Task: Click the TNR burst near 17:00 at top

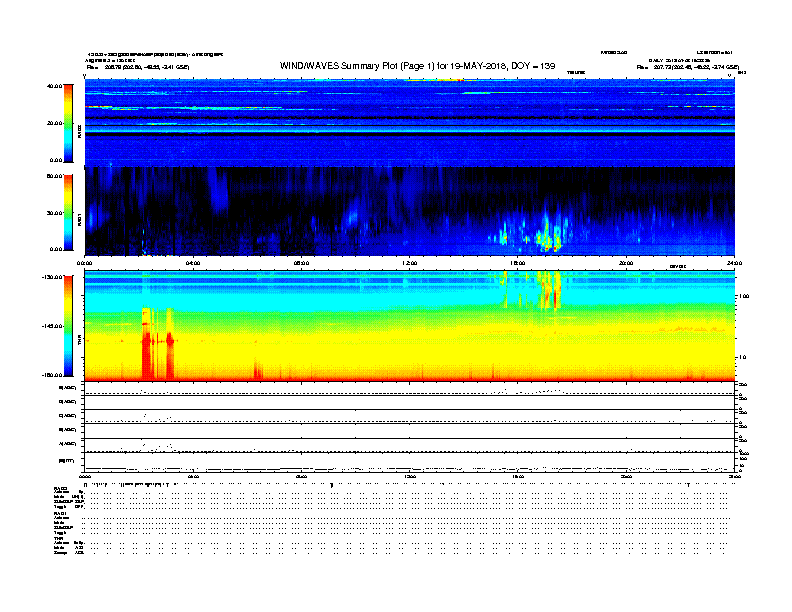Action: click(x=550, y=289)
